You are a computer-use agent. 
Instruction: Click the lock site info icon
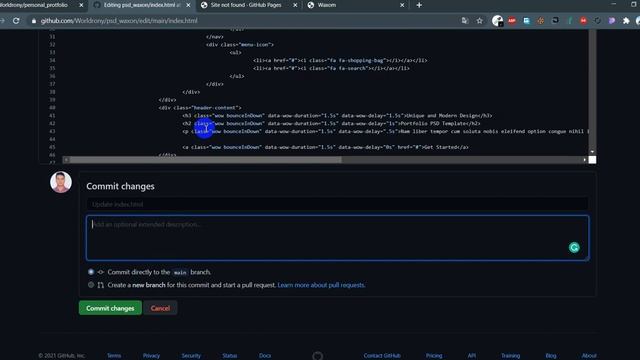(34, 20)
